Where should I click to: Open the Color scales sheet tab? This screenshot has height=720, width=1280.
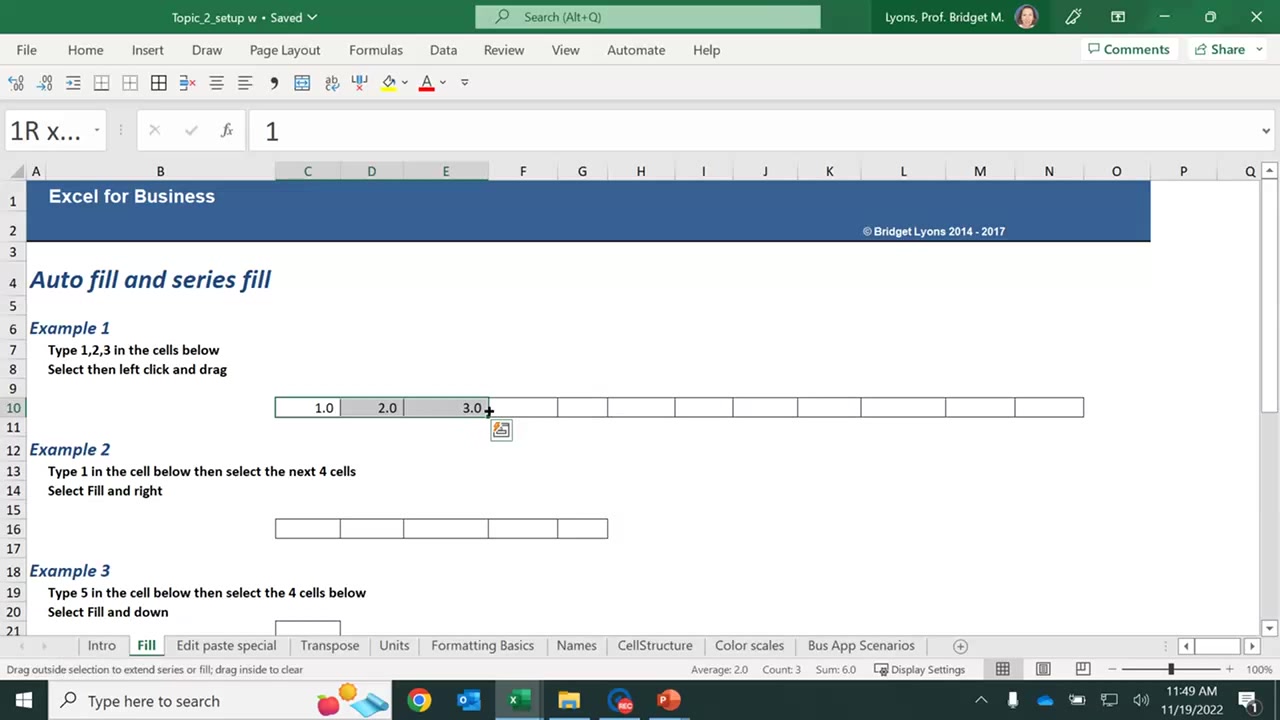click(x=749, y=646)
